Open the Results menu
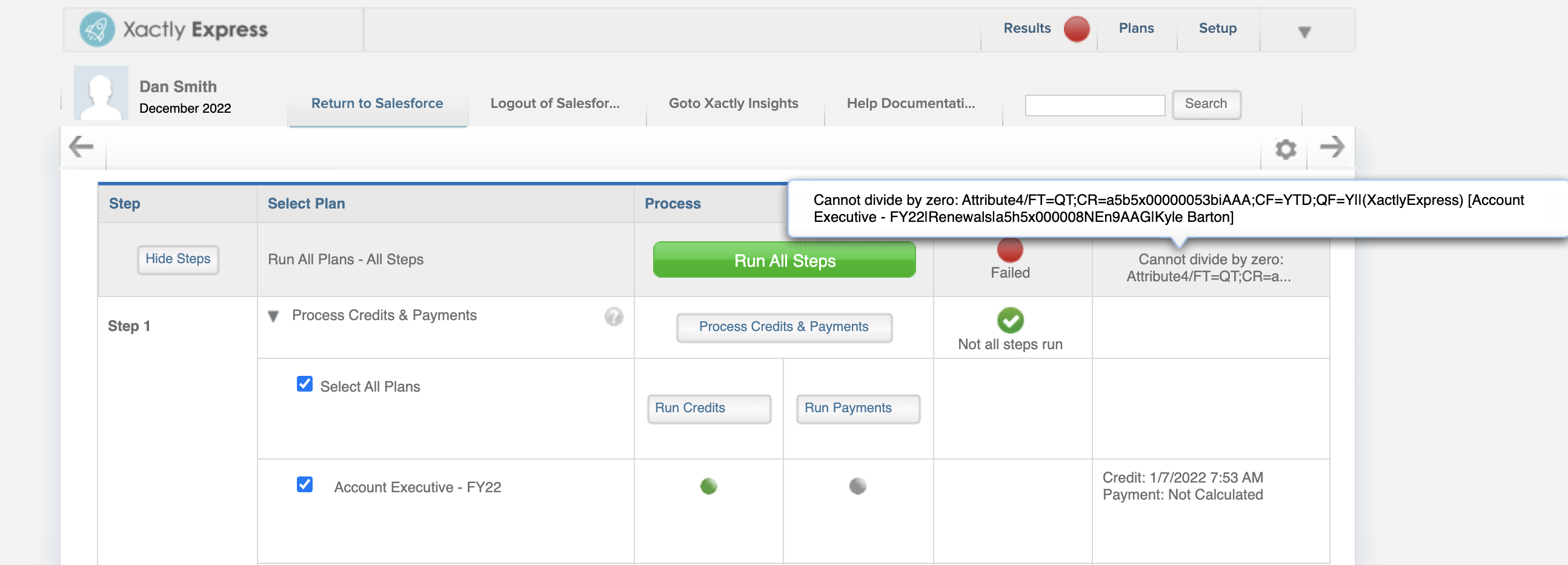Image resolution: width=1568 pixels, height=565 pixels. coord(1027,28)
